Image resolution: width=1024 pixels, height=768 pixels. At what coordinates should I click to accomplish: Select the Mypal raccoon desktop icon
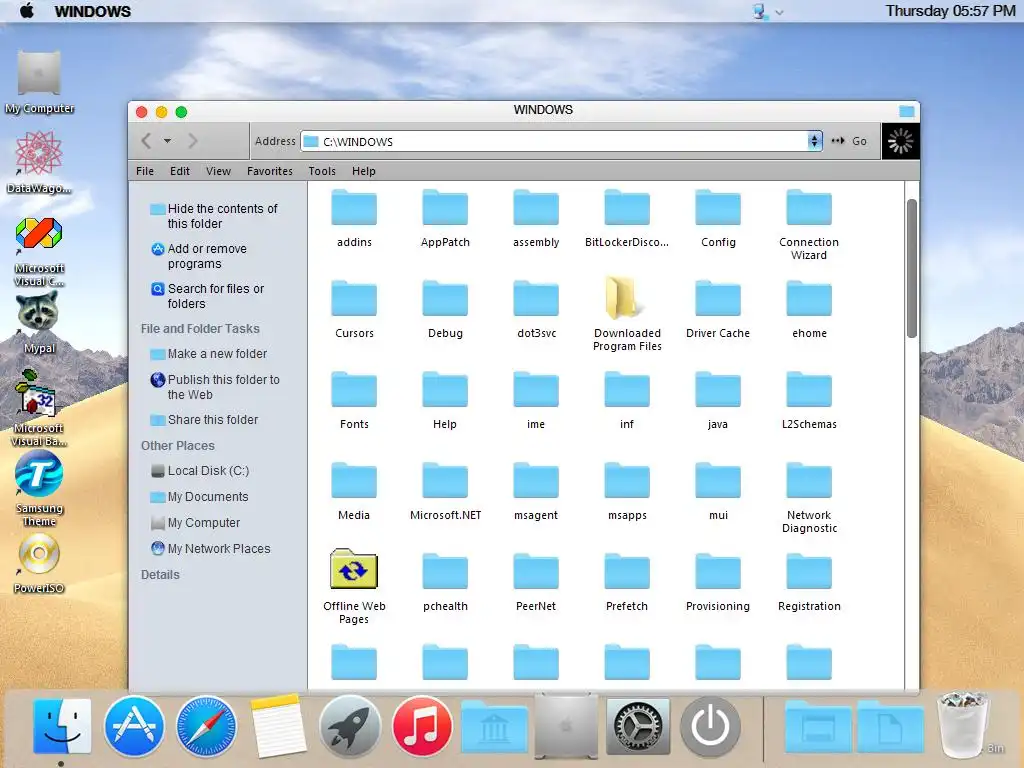pyautogui.click(x=39, y=323)
